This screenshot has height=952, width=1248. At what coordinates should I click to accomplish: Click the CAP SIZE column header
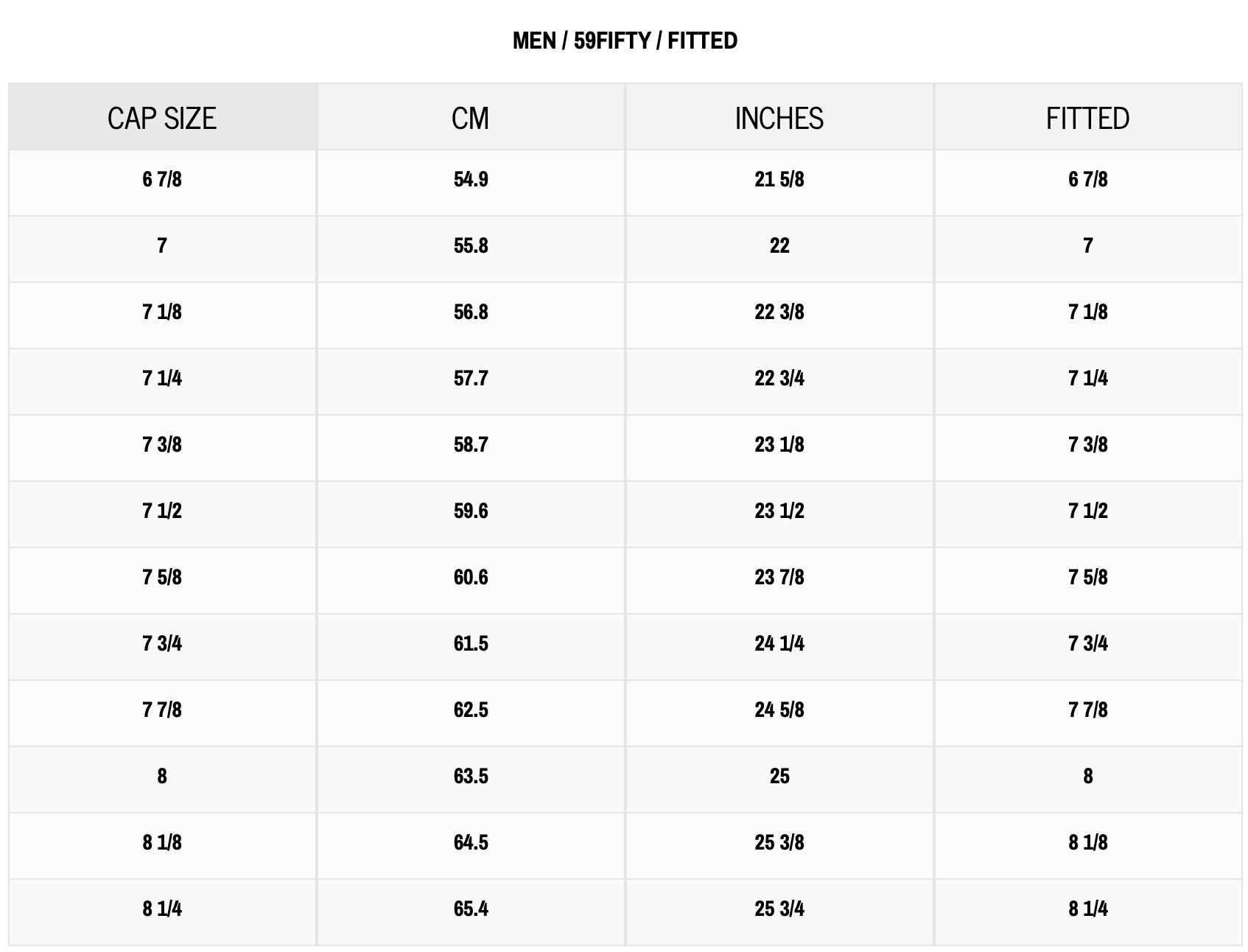point(162,117)
